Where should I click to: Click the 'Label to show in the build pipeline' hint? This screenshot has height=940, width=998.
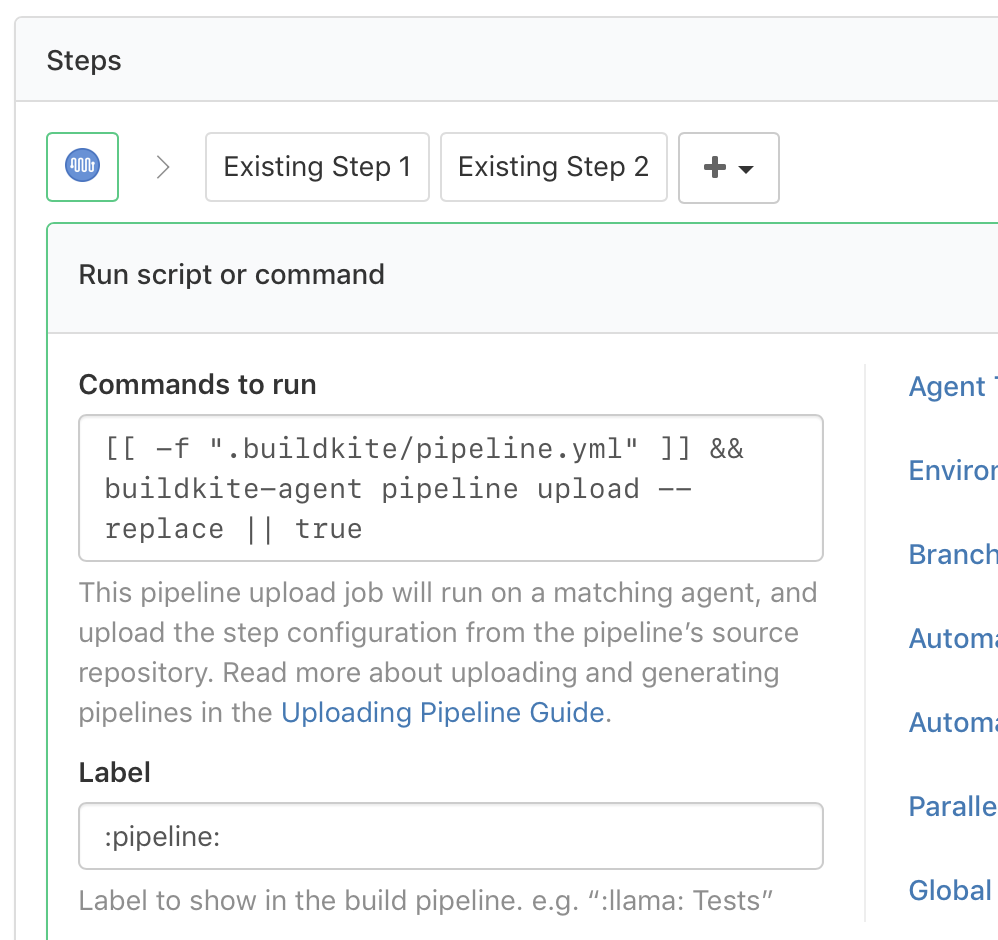coord(425,901)
